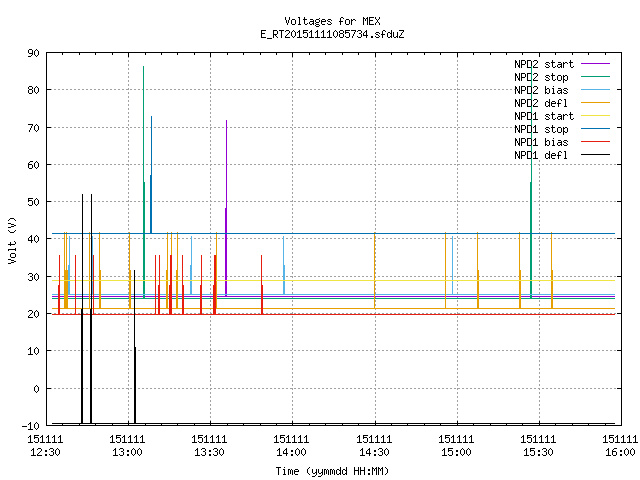Click the 'NPD2 defl' legend label
Image resolution: width=640 pixels, height=480 pixels.
click(x=541, y=103)
